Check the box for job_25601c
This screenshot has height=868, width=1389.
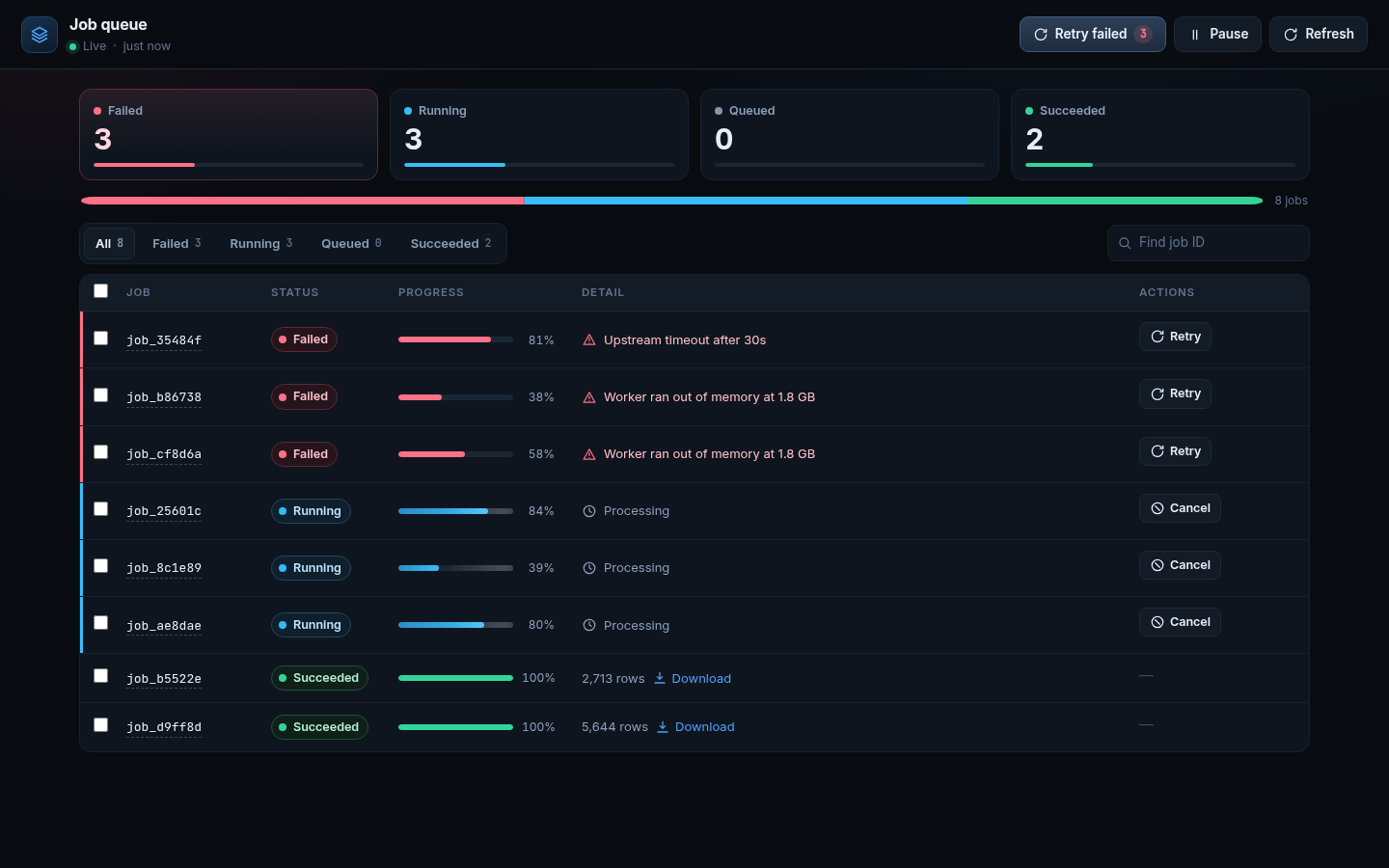coord(100,508)
